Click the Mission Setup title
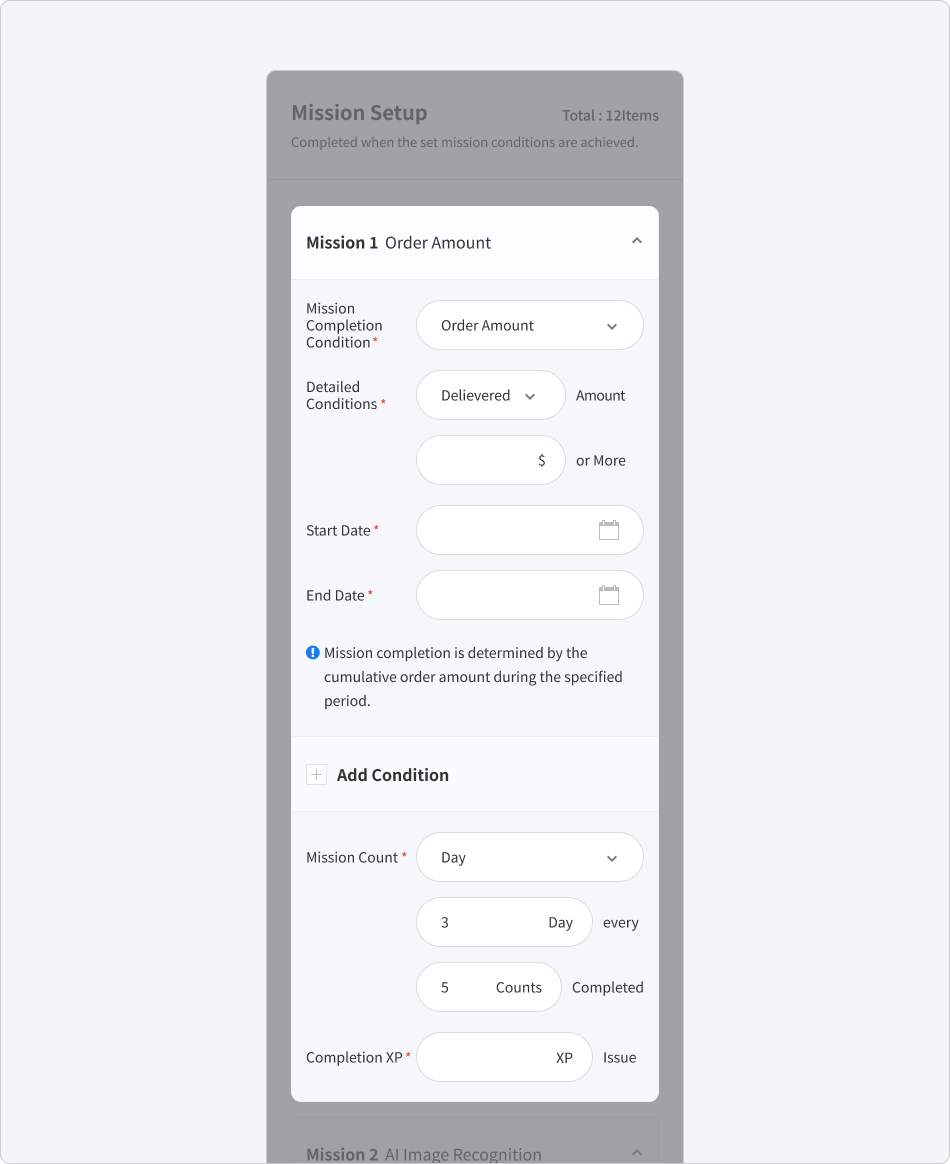The height and width of the screenshot is (1164, 950). (359, 113)
